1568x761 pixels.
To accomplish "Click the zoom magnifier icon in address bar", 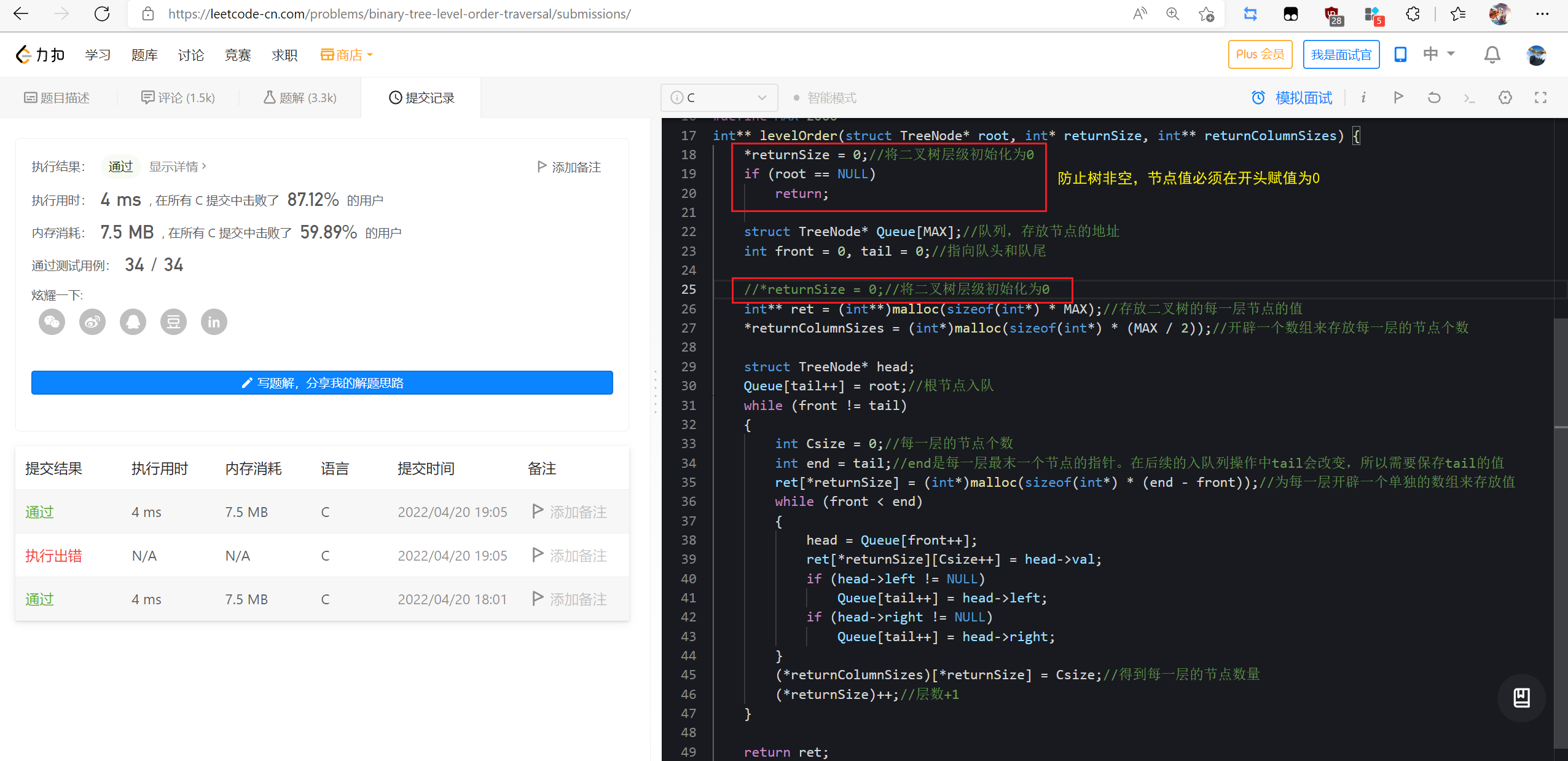I will pos(1173,14).
